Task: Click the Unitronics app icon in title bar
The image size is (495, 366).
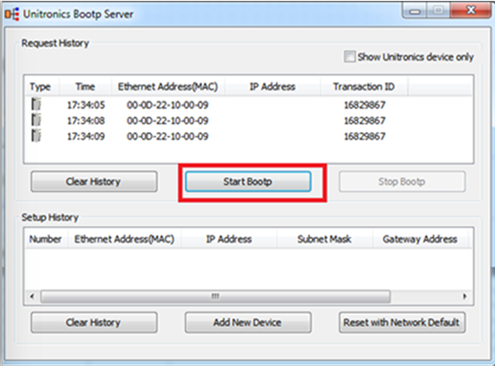Action: pyautogui.click(x=12, y=14)
